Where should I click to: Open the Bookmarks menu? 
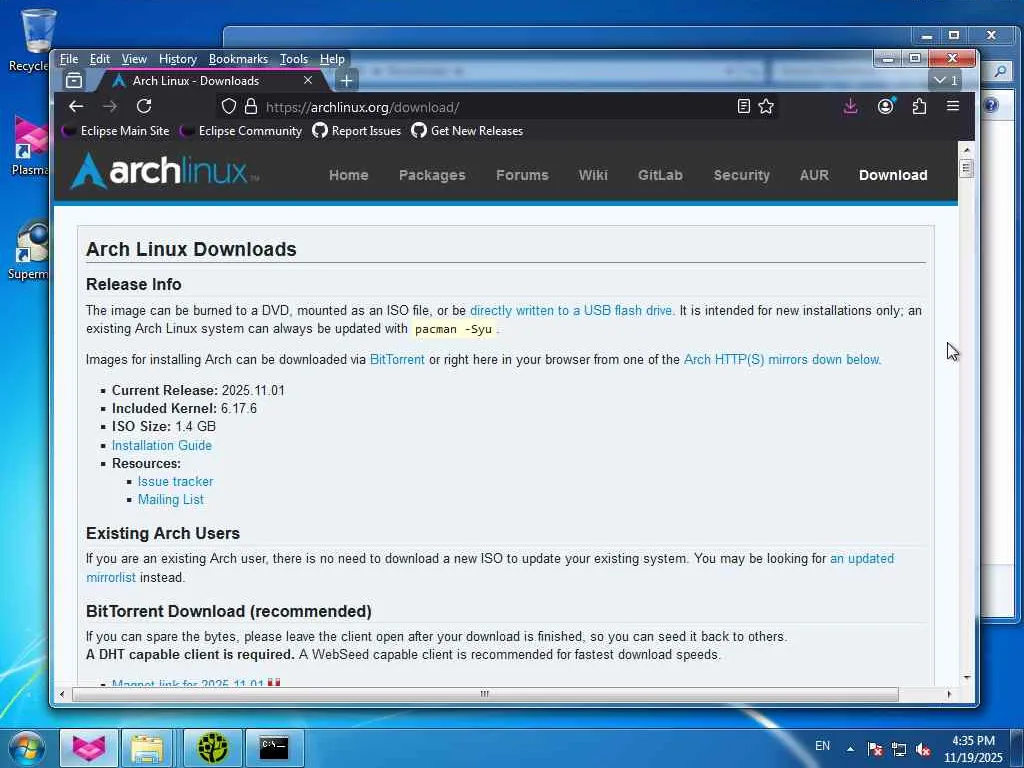pyautogui.click(x=238, y=59)
